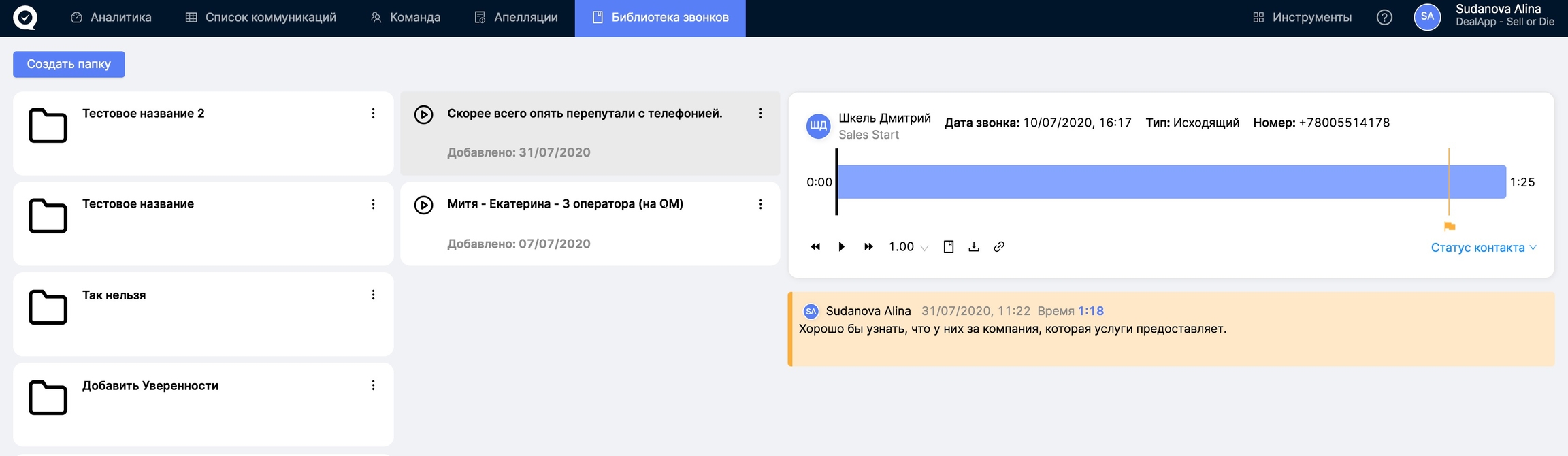The width and height of the screenshot is (1568, 456).
Task: Jump to comment timestamp 1:18
Action: (x=1091, y=311)
